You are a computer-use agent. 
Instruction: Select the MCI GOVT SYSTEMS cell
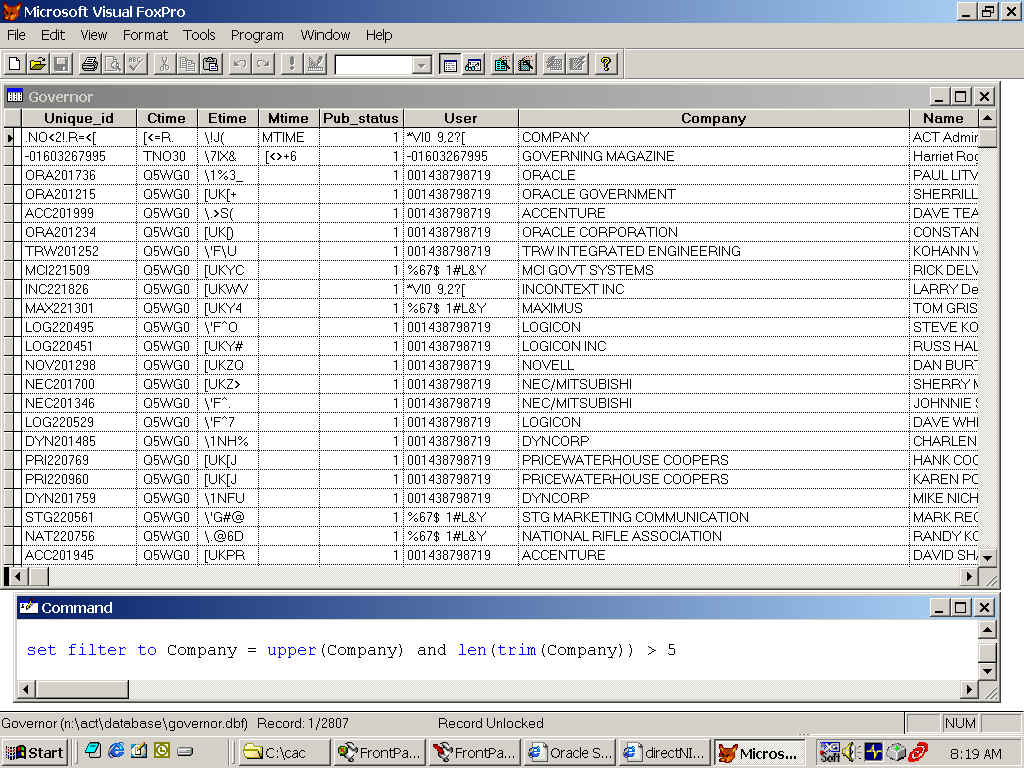pos(714,270)
